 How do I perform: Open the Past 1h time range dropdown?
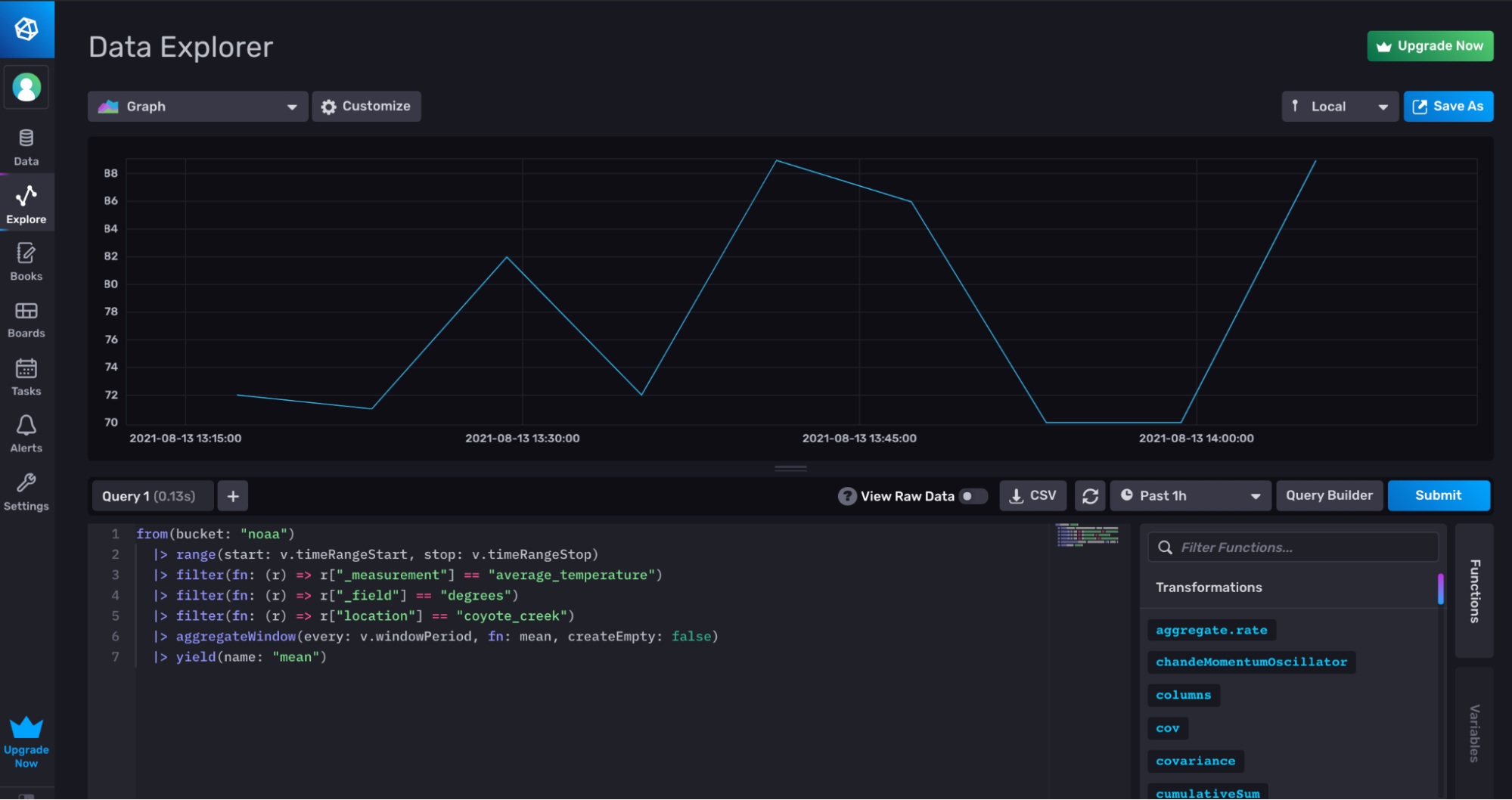[x=1191, y=496]
